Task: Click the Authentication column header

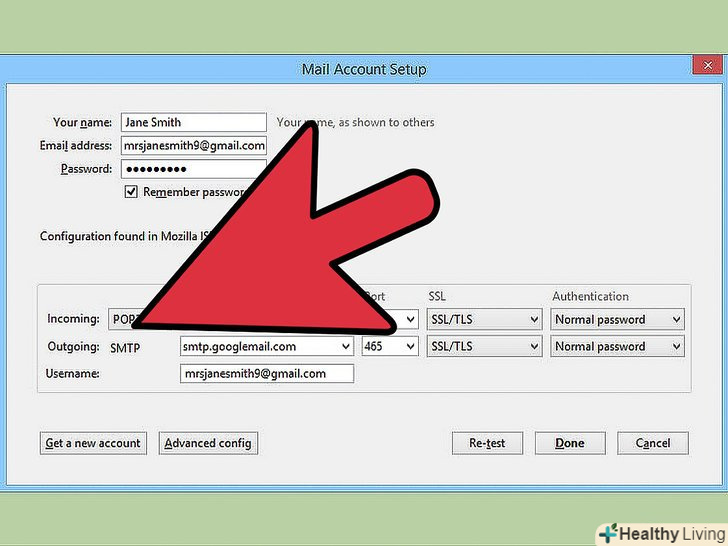Action: coord(590,296)
